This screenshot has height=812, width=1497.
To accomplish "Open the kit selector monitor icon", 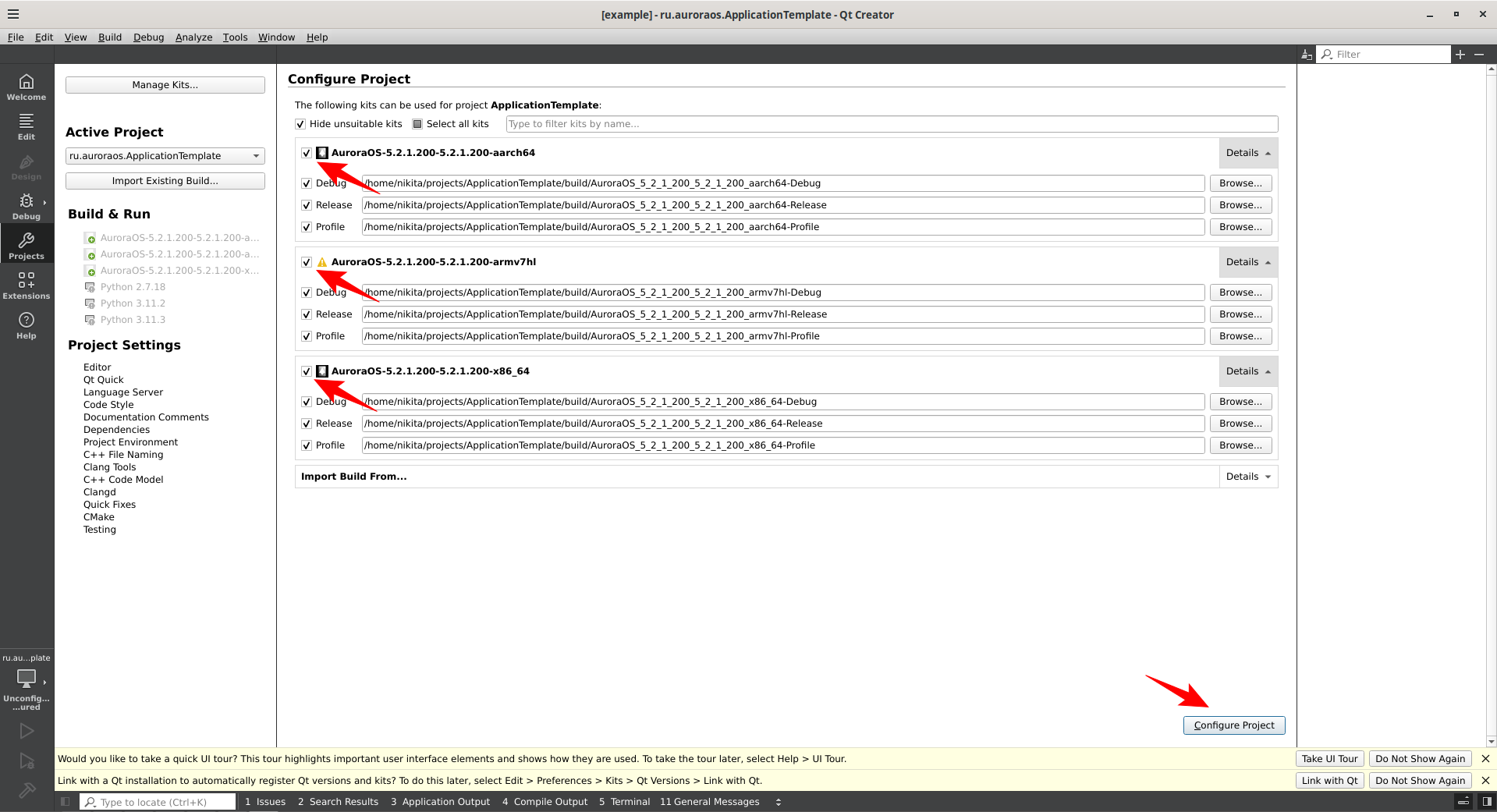I will pyautogui.click(x=27, y=678).
